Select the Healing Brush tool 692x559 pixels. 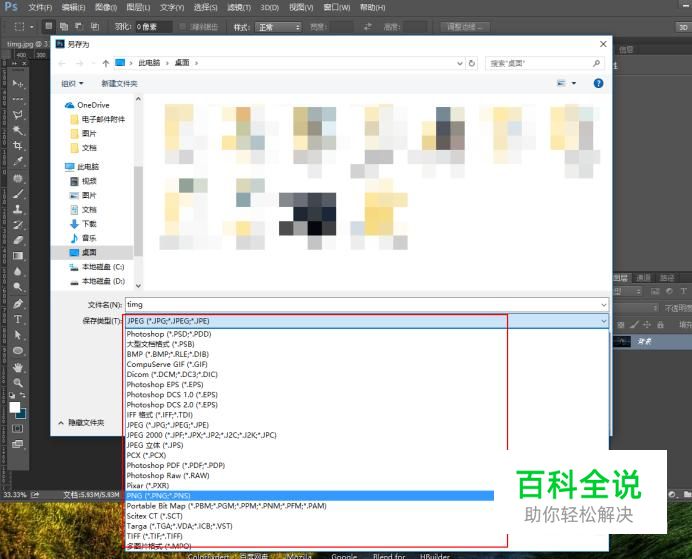[x=18, y=178]
